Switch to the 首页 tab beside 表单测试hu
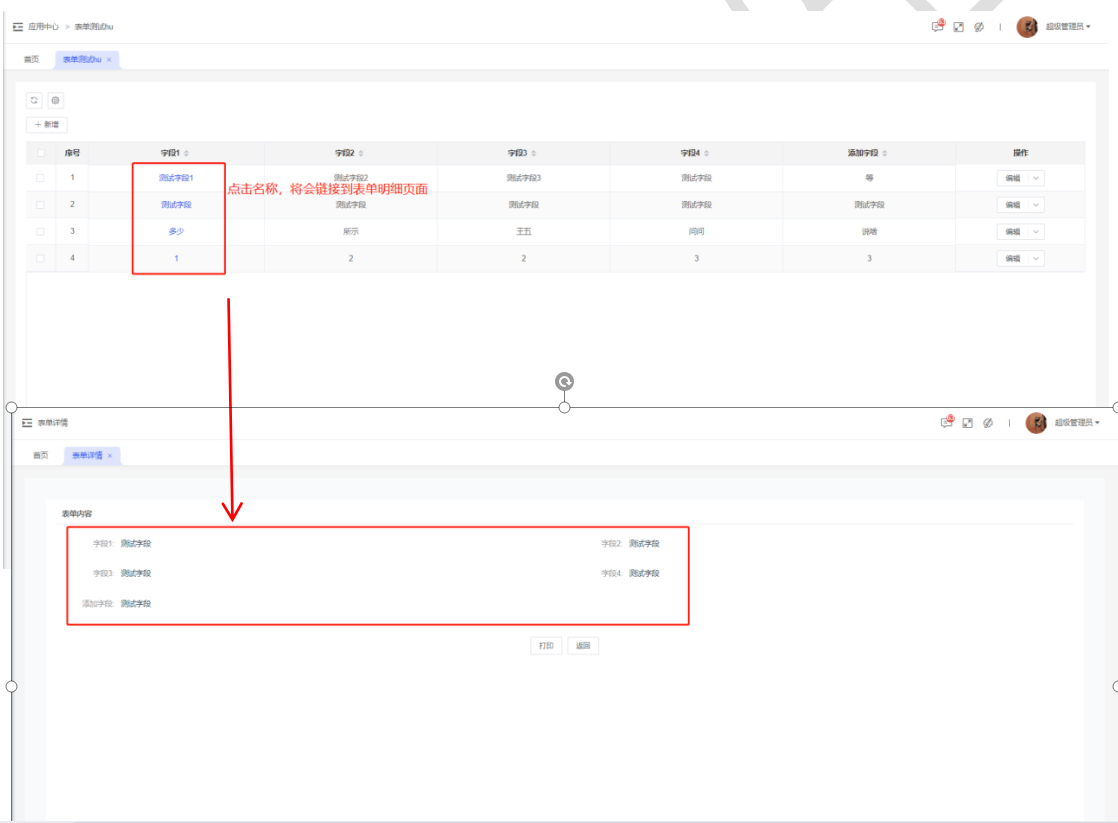This screenshot has height=823, width=1118. [31, 60]
